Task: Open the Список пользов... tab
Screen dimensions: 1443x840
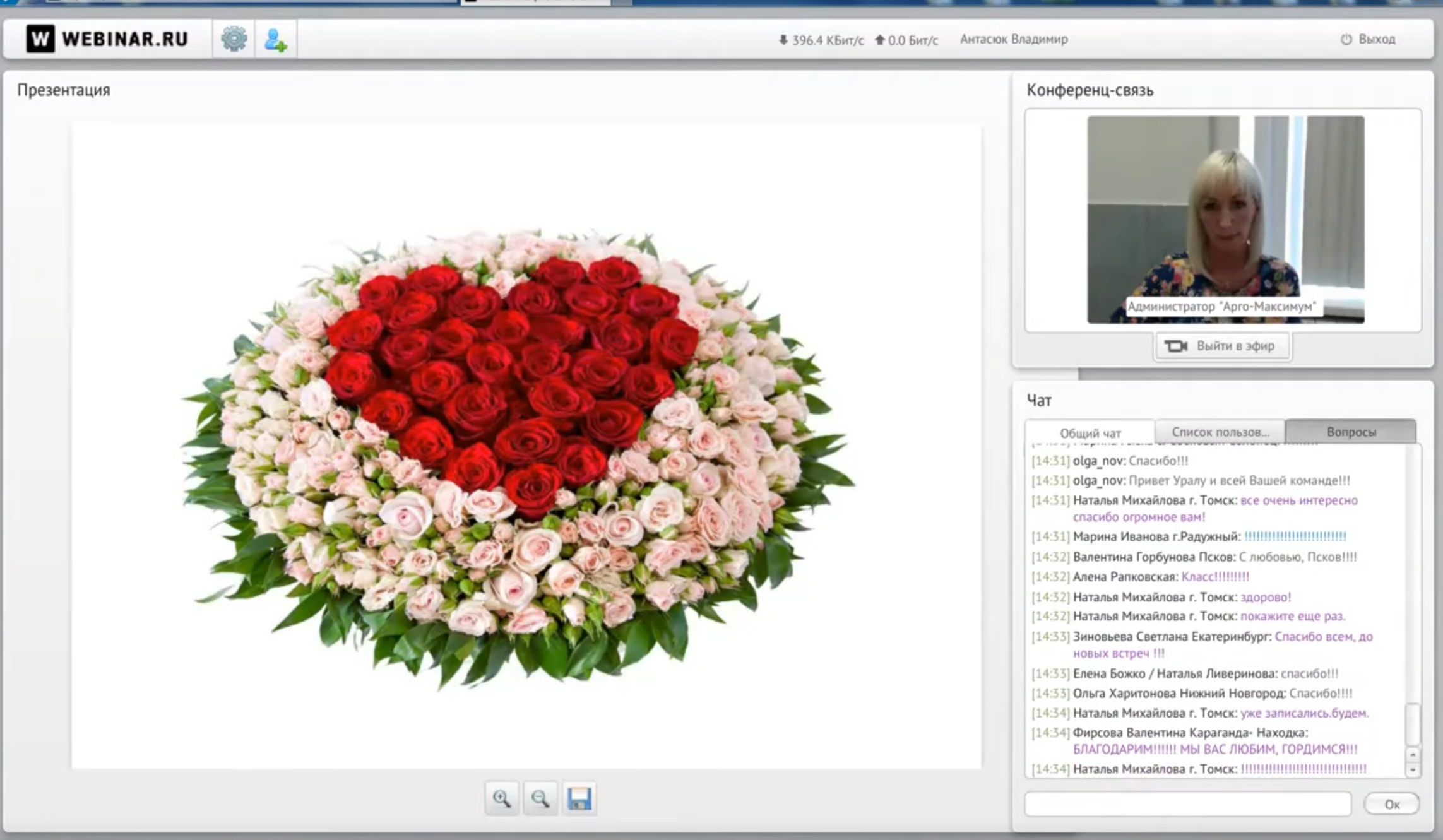Action: (x=1220, y=432)
